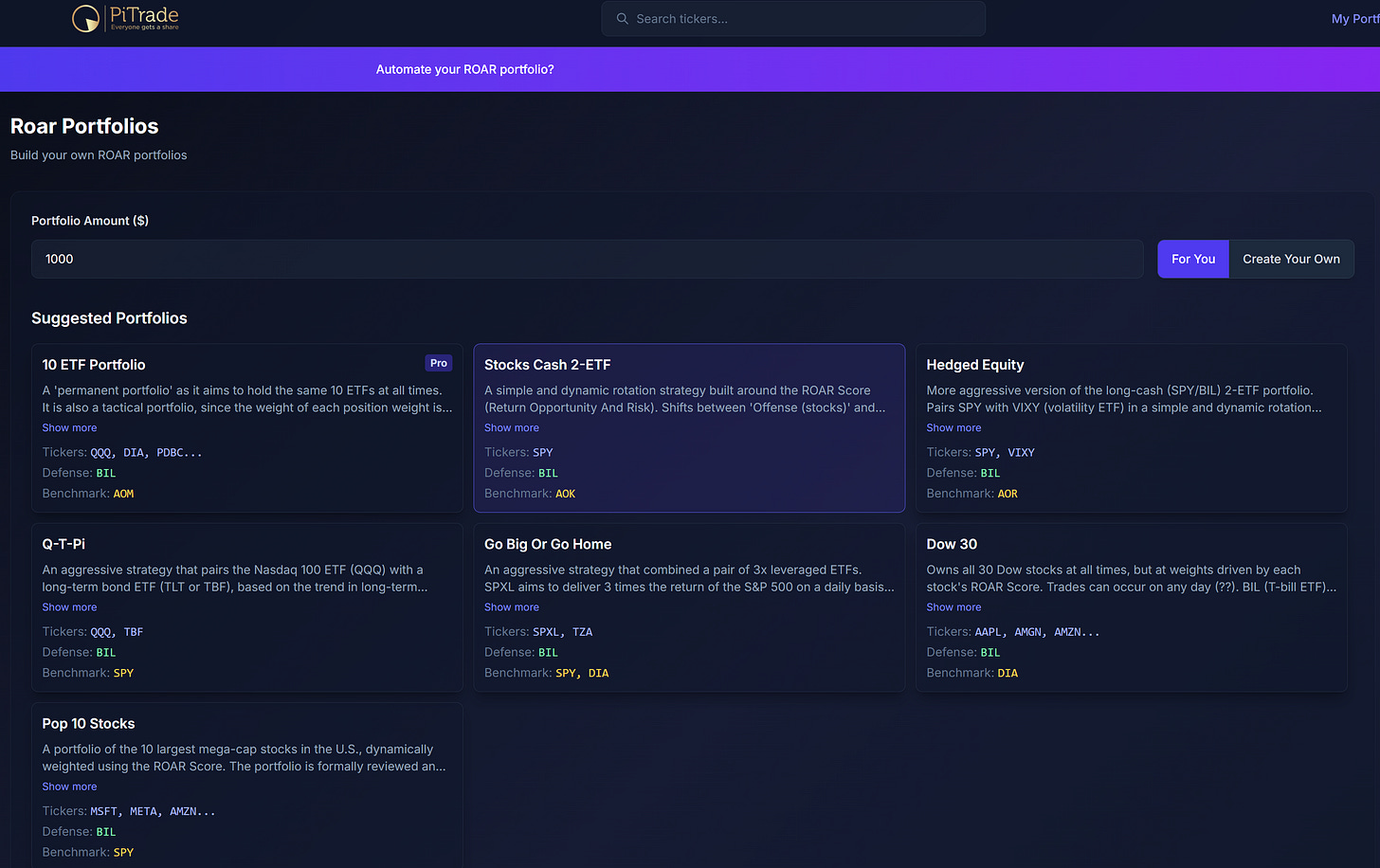Click the Roar Portfolios page heading
The image size is (1380, 868).
pyautogui.click(x=84, y=126)
